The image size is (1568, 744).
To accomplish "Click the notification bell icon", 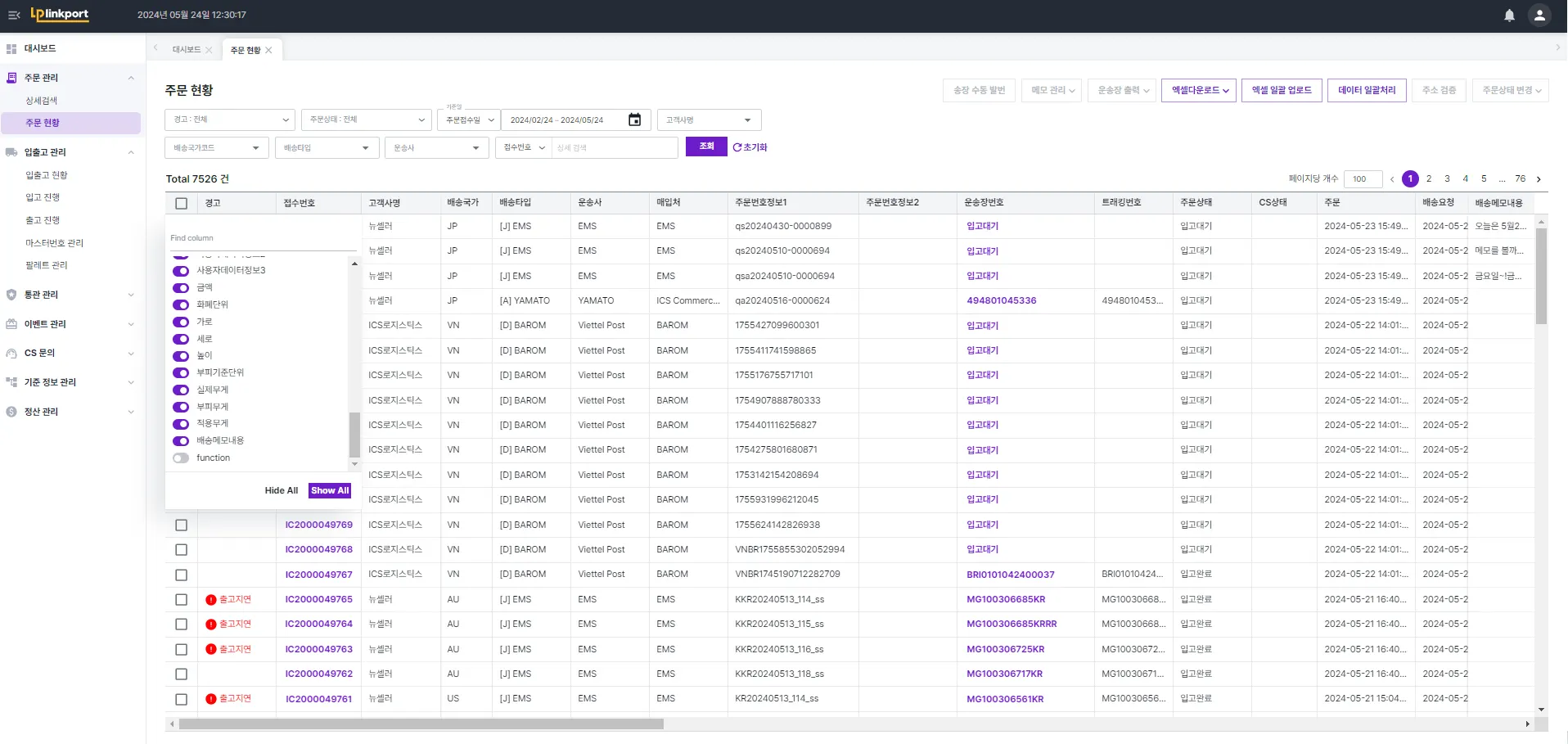I will [x=1509, y=16].
